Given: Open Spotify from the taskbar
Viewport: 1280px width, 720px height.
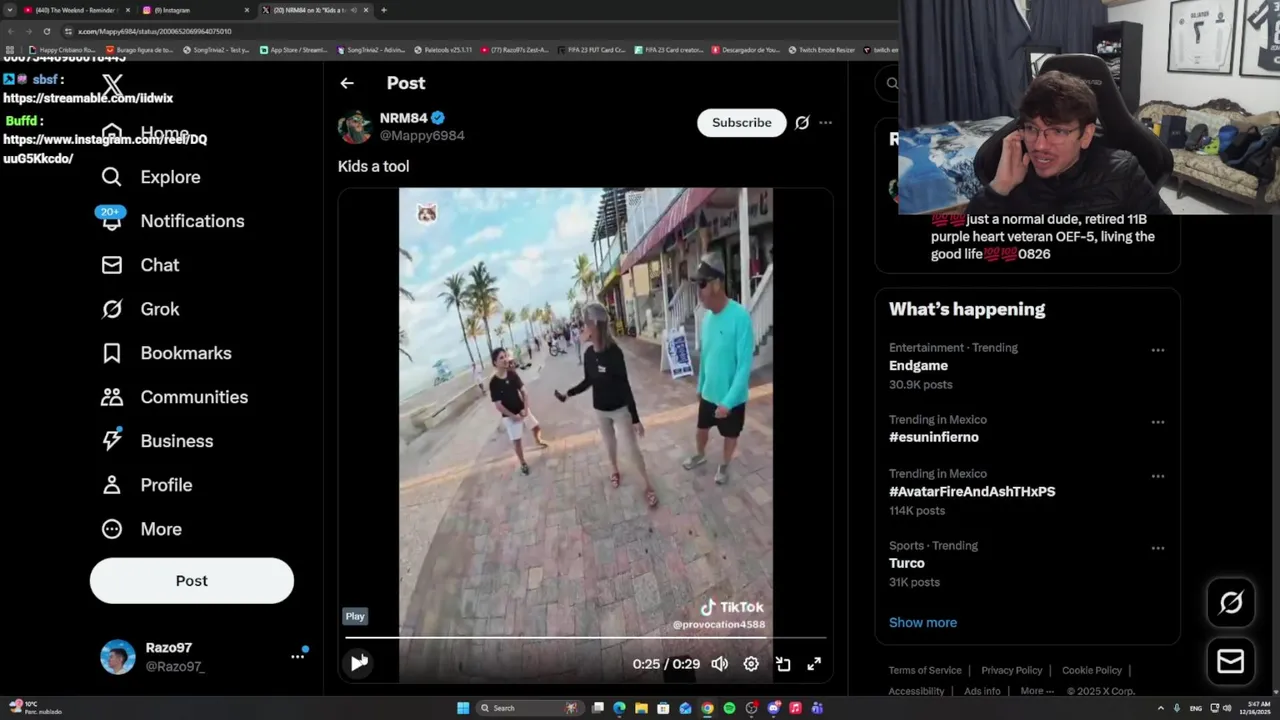Looking at the screenshot, I should [729, 708].
